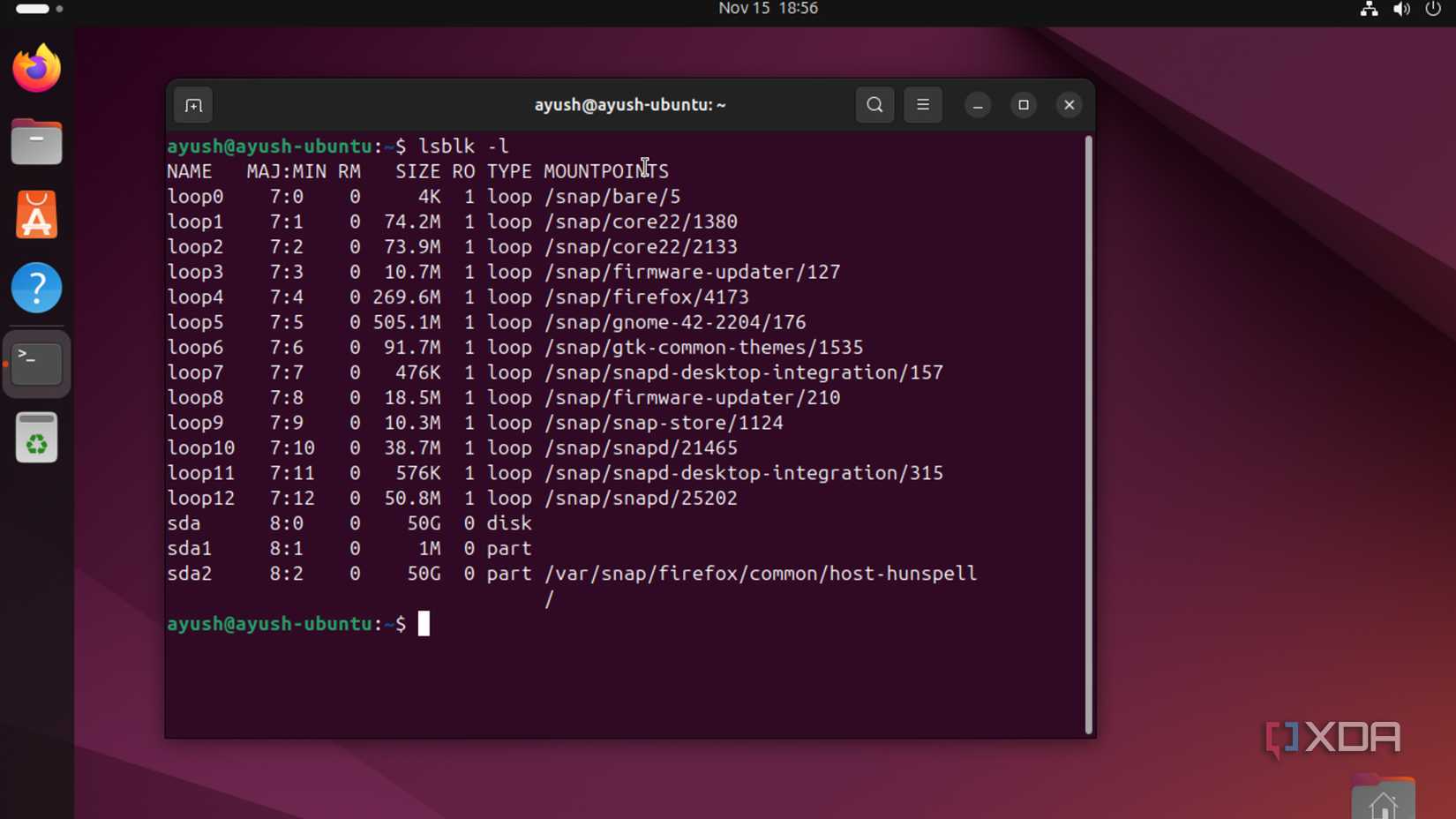
Task: Click the terminal command prompt cursor
Action: coord(424,624)
